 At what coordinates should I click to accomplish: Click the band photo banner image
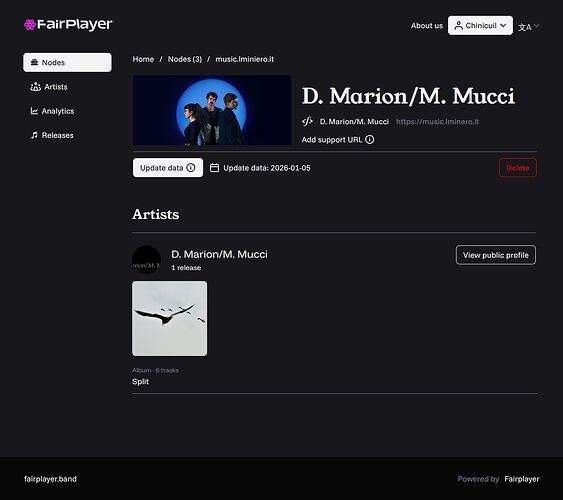[x=212, y=110]
